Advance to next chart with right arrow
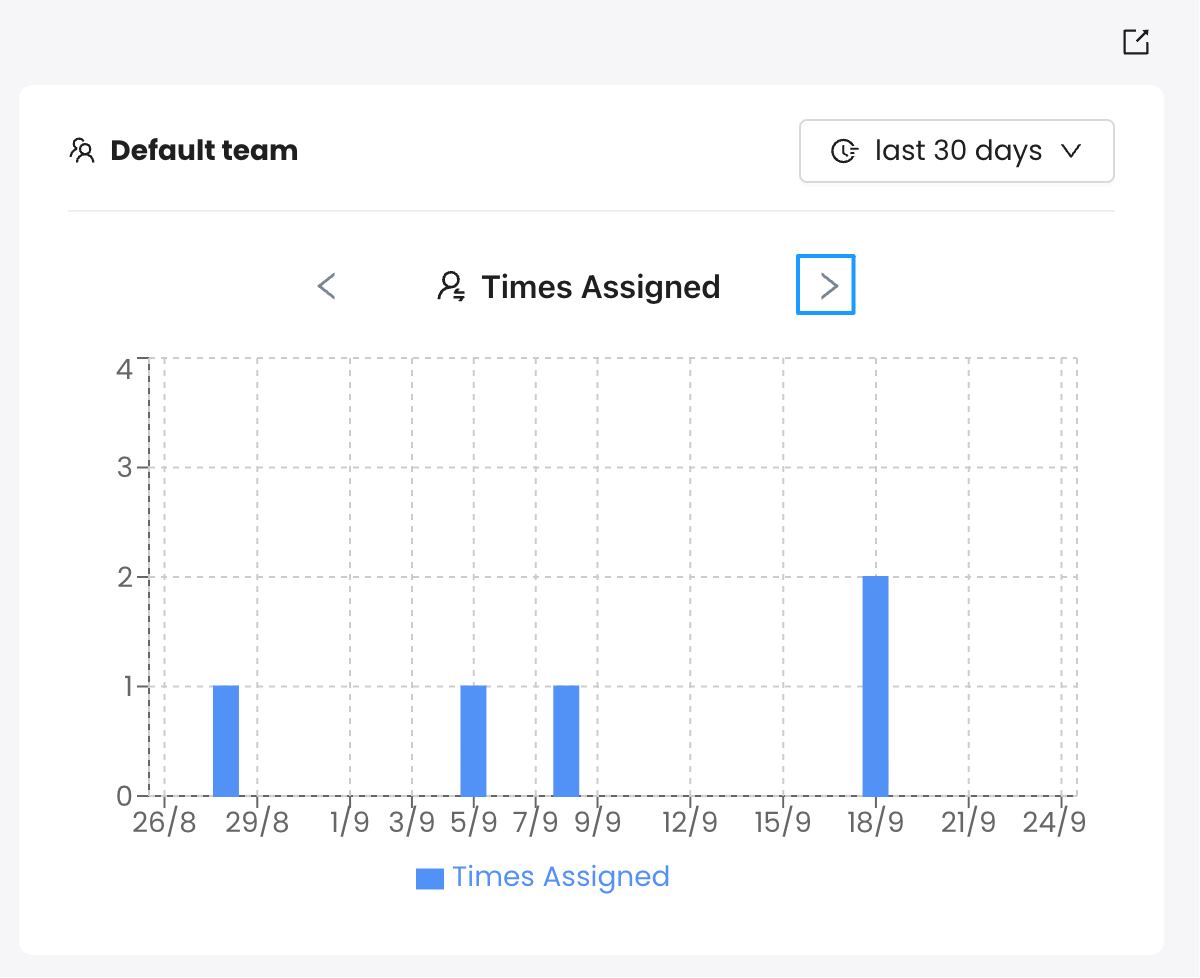The height and width of the screenshot is (978, 1200). click(x=826, y=285)
